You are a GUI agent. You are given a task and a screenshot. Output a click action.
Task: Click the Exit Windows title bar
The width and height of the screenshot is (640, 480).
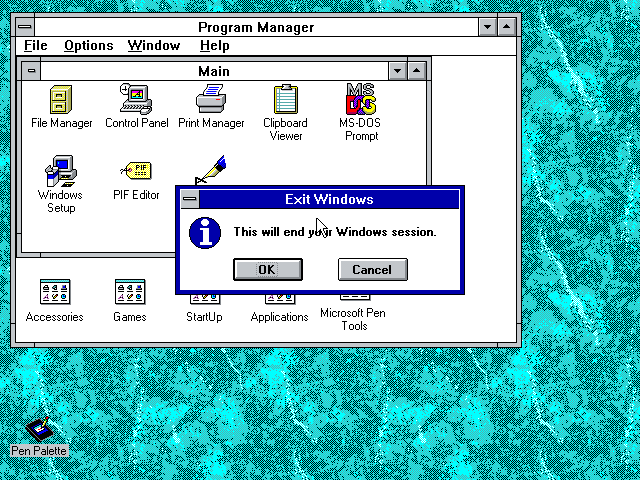coord(329,199)
